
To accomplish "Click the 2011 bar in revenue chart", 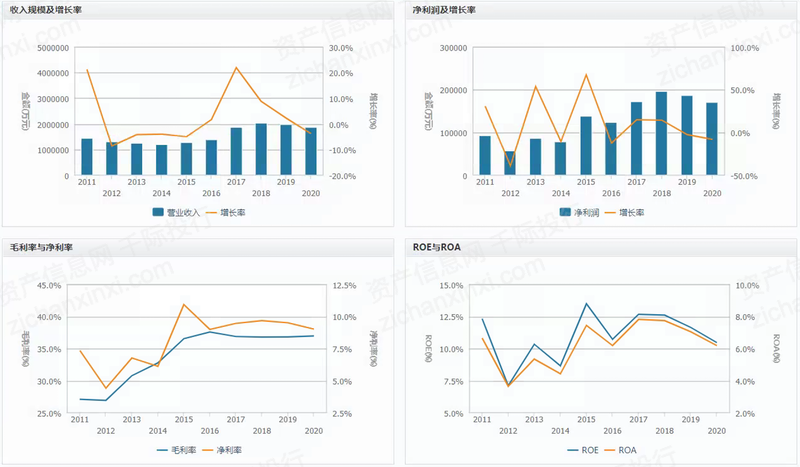I will click(87, 157).
